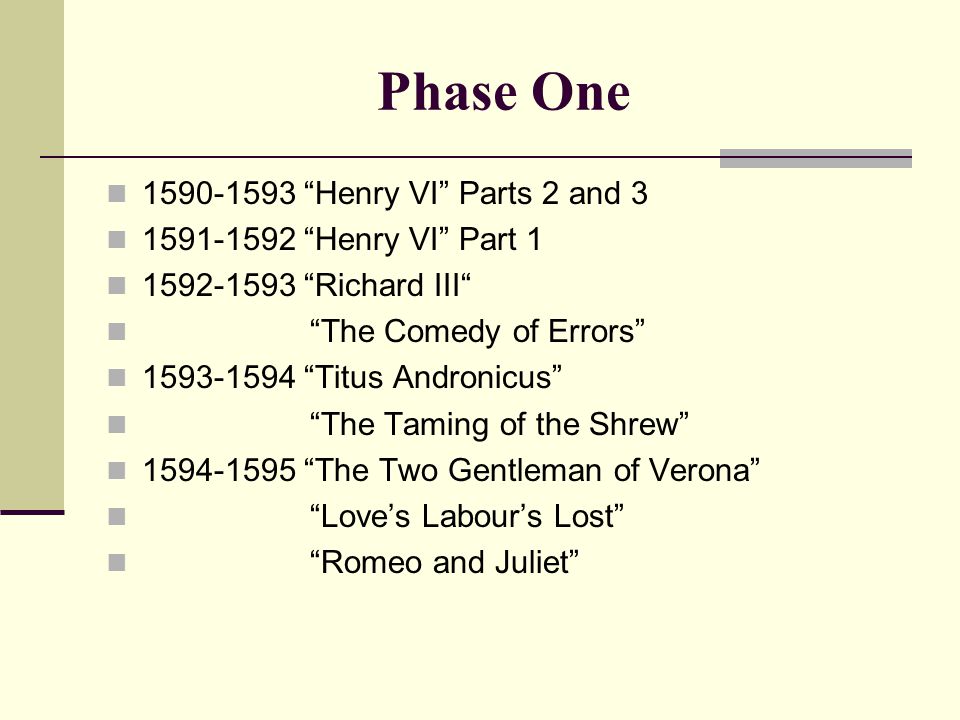Viewport: 960px width, 720px height.
Task: Click the gray accent bar under the title
Action: click(816, 158)
